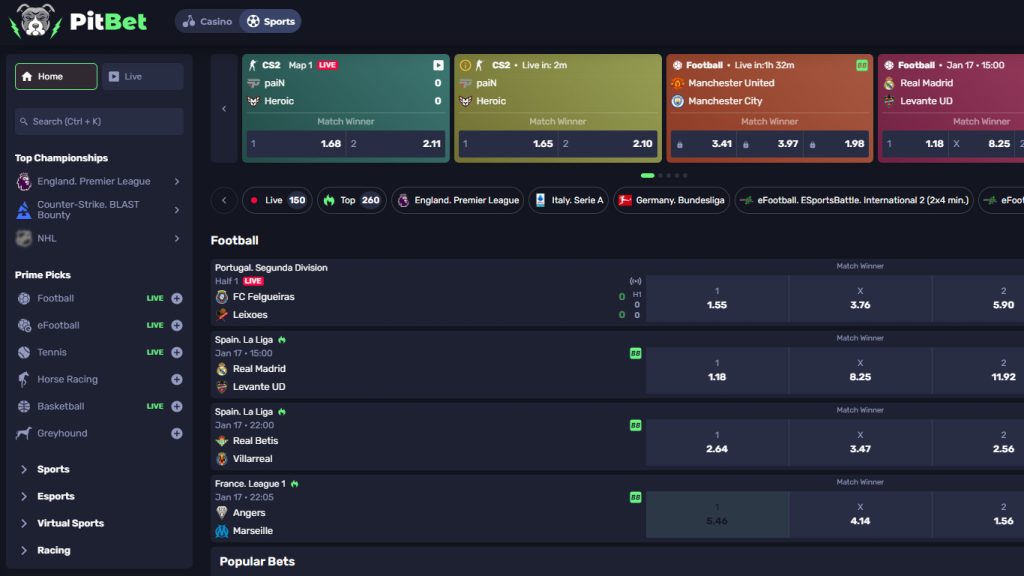Add eFootball with its plus icon

[177, 325]
